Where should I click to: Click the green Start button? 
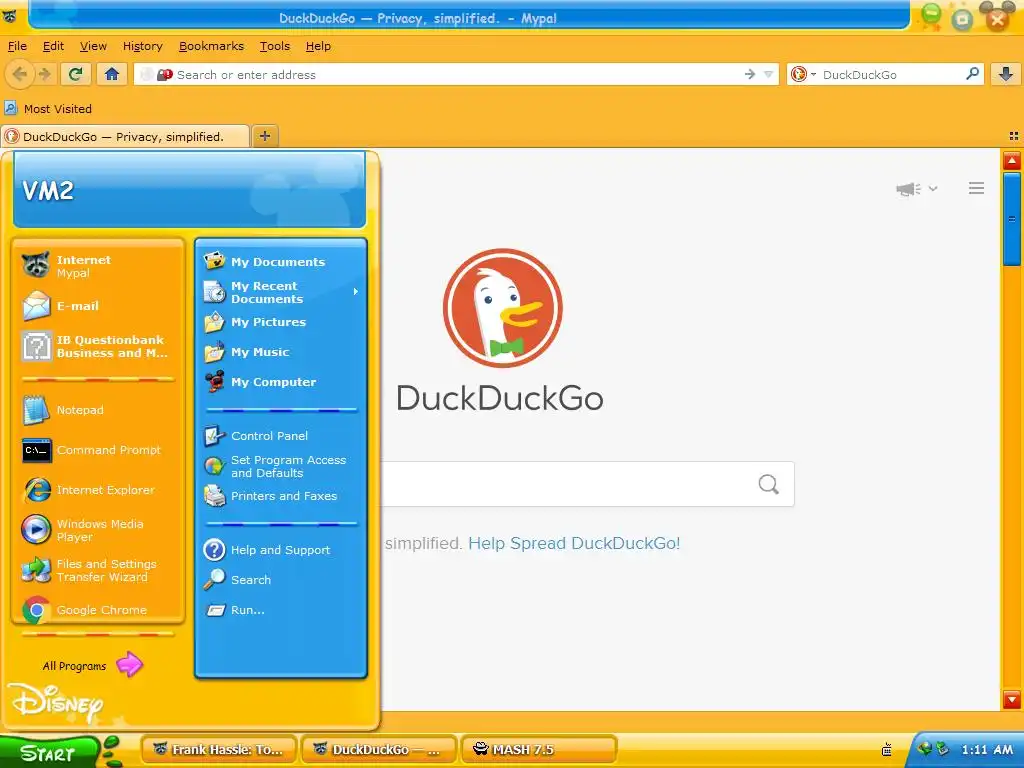49,752
